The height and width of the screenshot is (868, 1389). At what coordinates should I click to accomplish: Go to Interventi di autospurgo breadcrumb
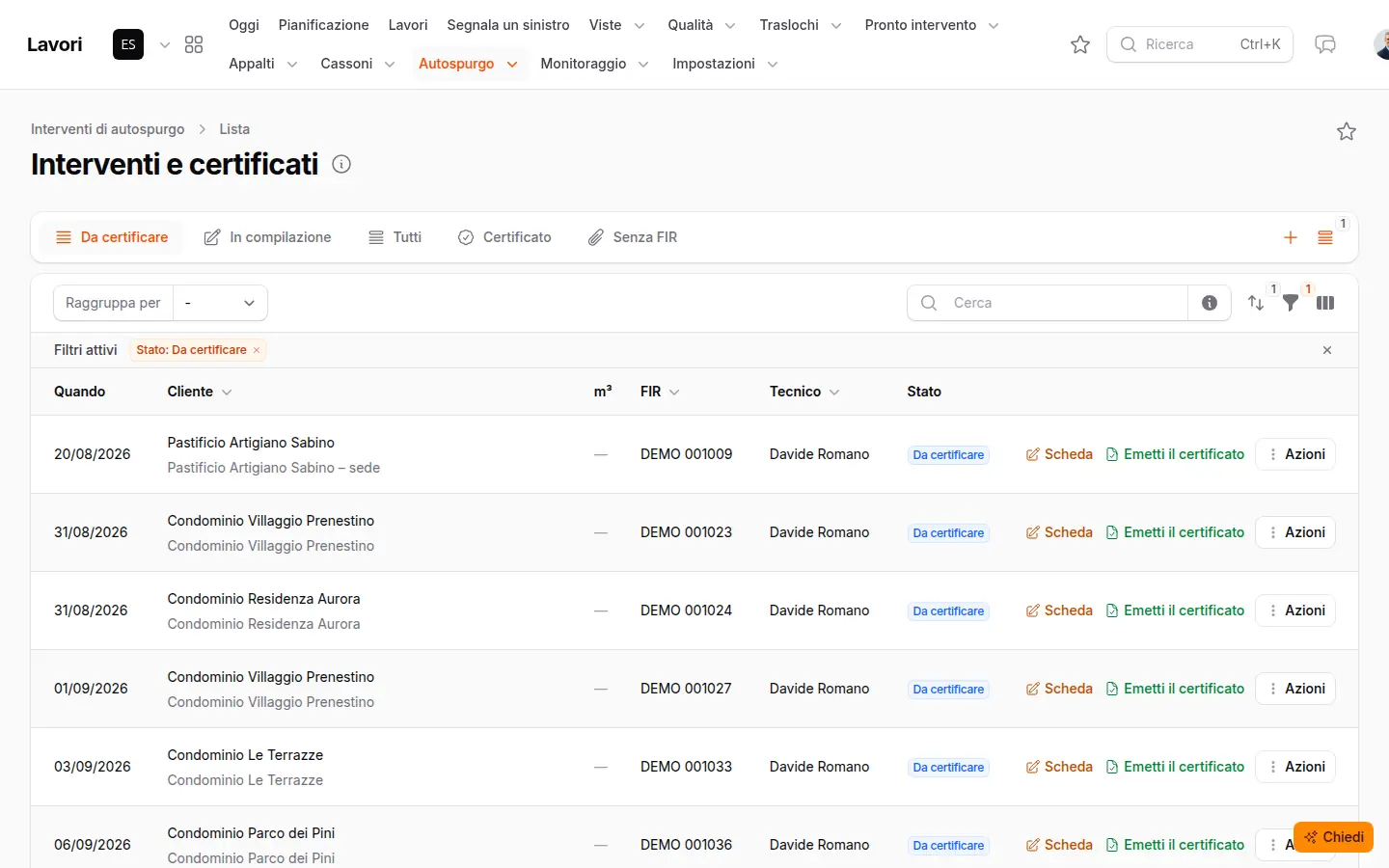click(x=108, y=129)
